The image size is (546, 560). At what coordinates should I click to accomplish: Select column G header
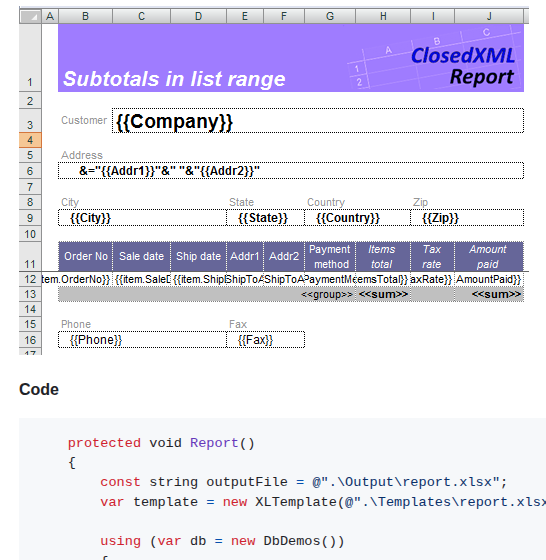330,16
